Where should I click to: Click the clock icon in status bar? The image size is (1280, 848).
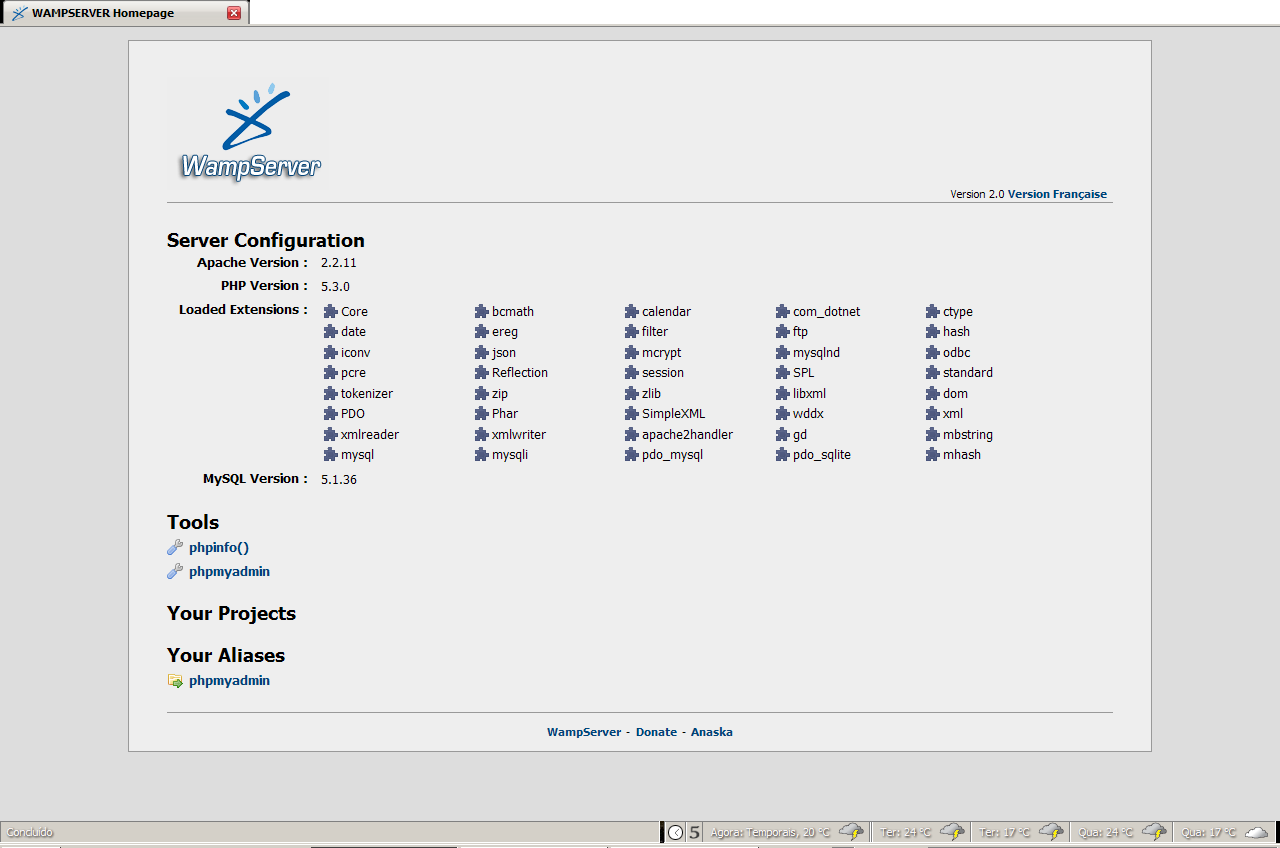676,832
